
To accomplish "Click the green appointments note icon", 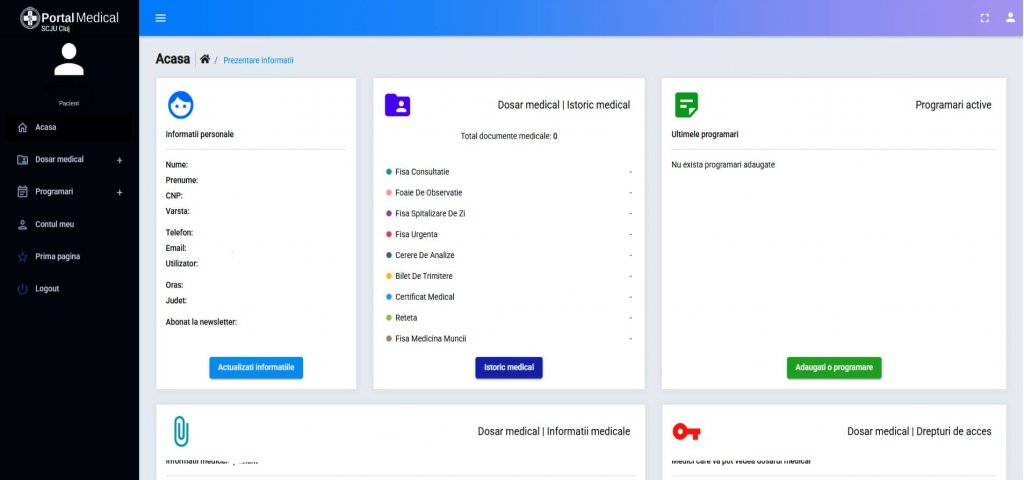I will (x=686, y=105).
